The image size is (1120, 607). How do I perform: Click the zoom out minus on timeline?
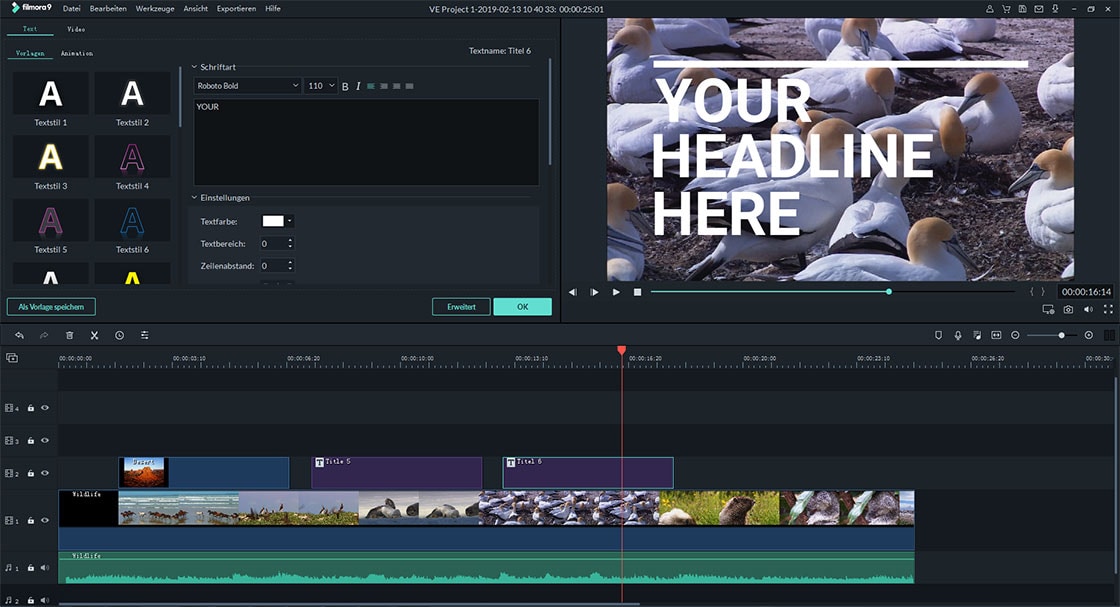coord(1015,335)
